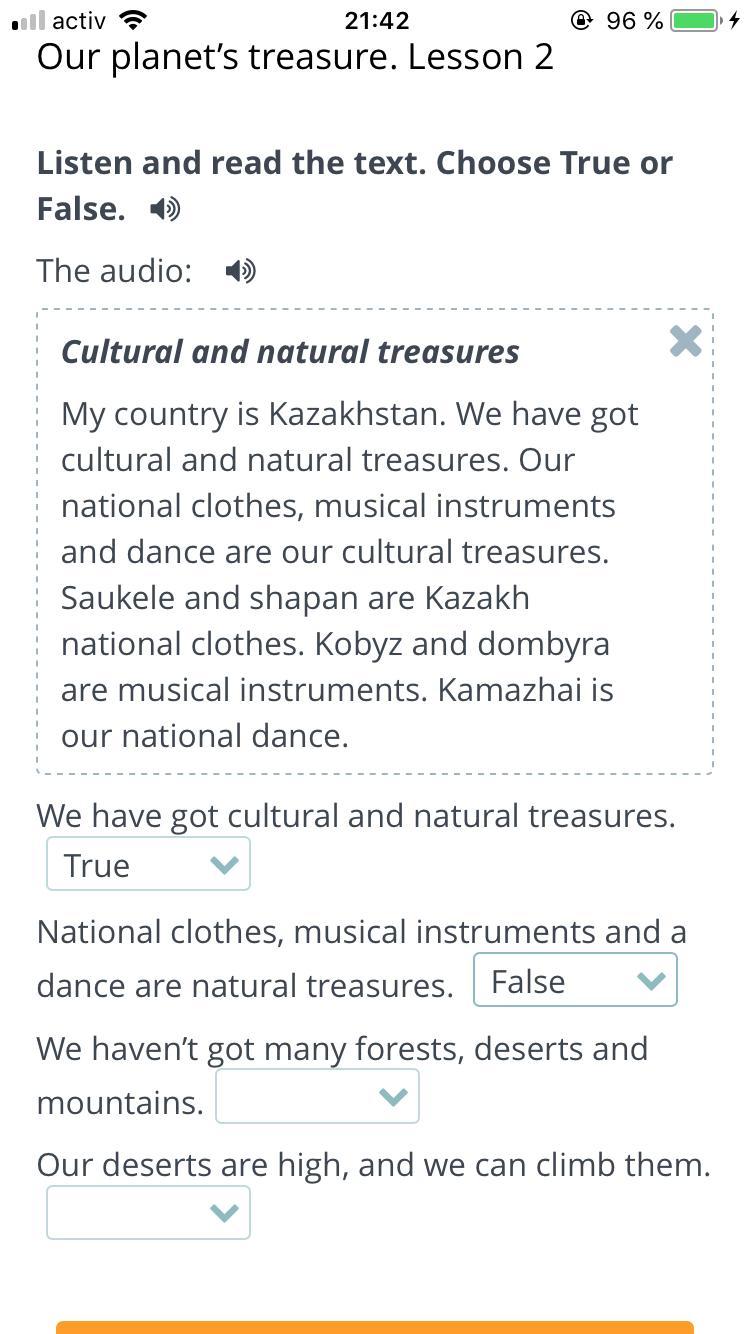Tap the "Cultural and natural treasures" heading

pos(290,352)
